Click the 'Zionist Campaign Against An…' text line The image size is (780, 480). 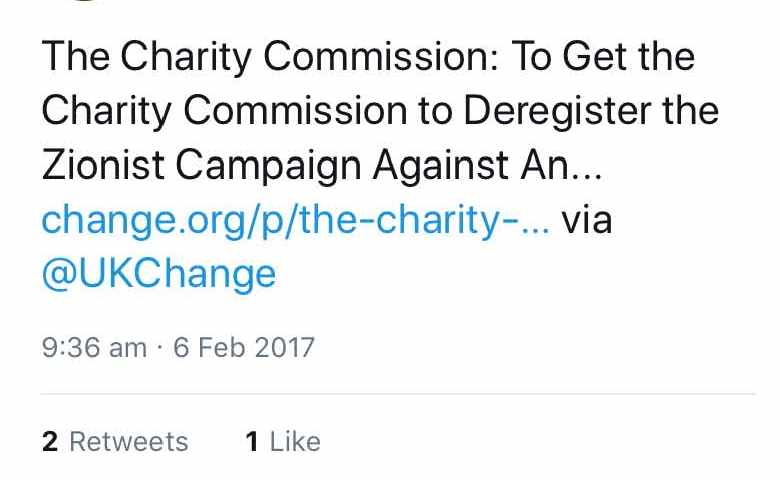[x=322, y=167]
